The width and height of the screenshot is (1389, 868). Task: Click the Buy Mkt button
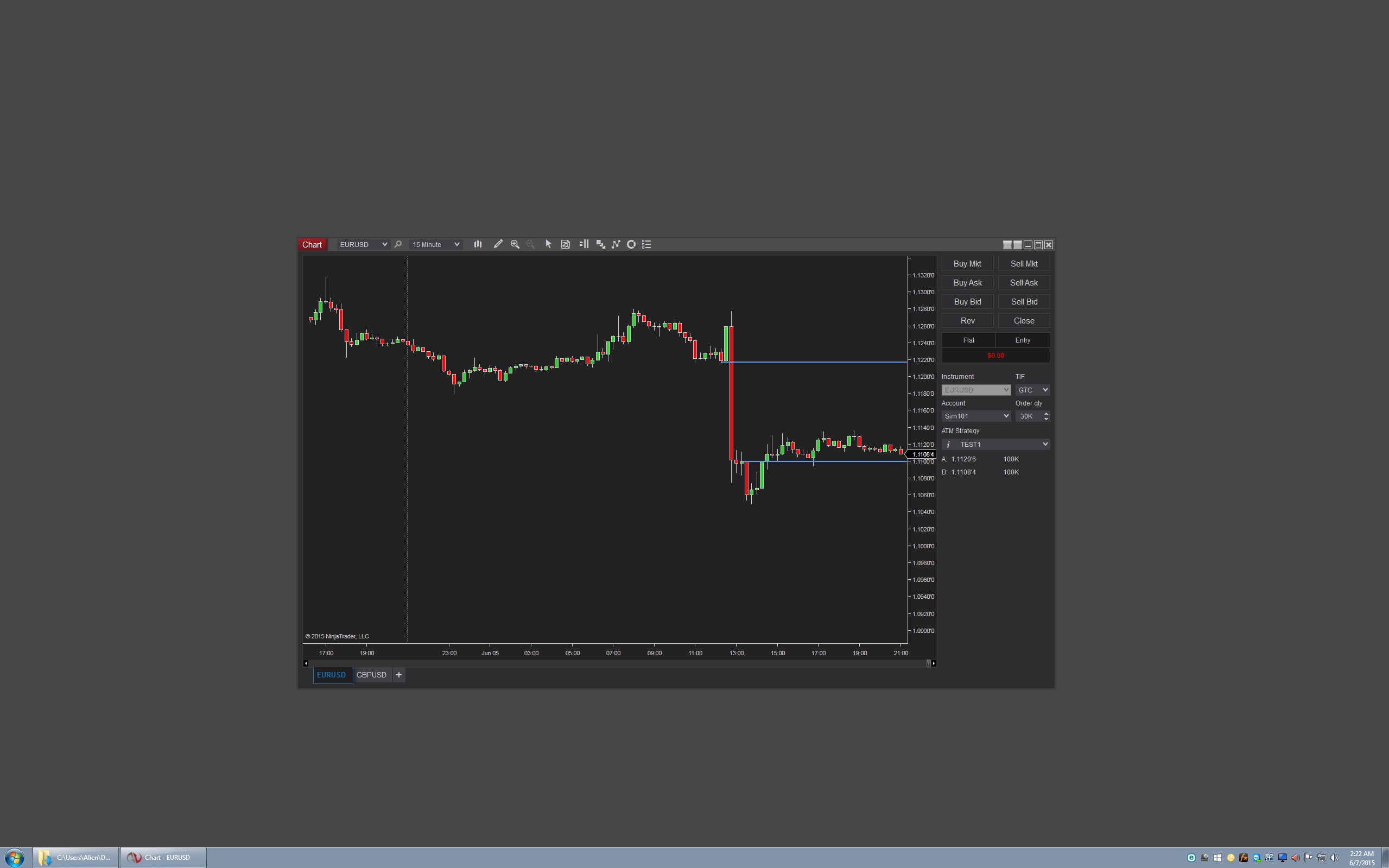967,264
